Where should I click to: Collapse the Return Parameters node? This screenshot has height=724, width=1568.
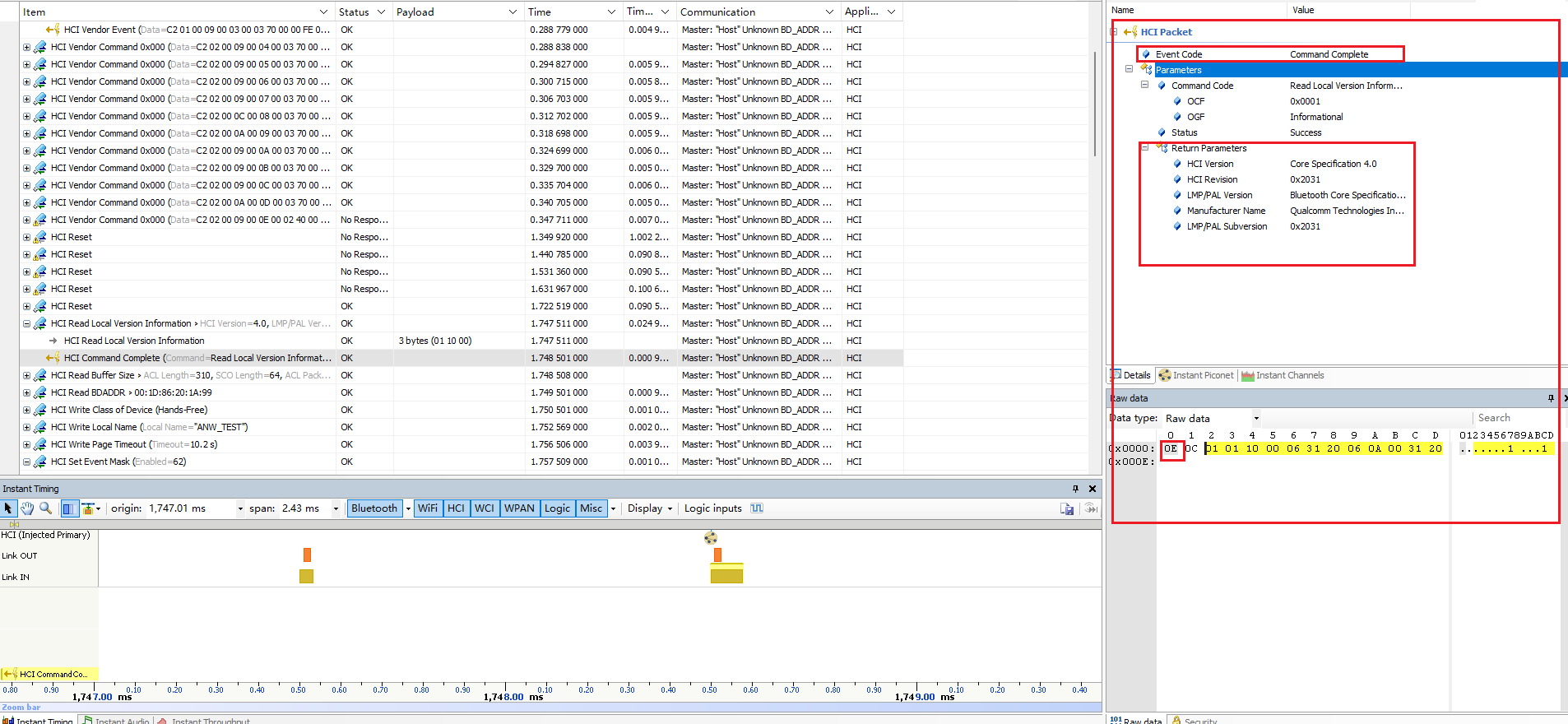pos(1144,147)
